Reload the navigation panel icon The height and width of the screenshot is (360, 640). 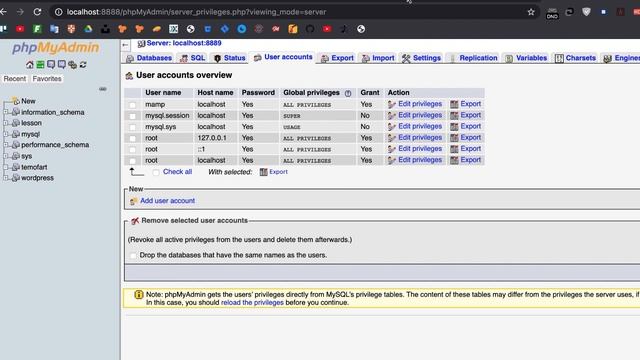pyautogui.click(x=83, y=64)
